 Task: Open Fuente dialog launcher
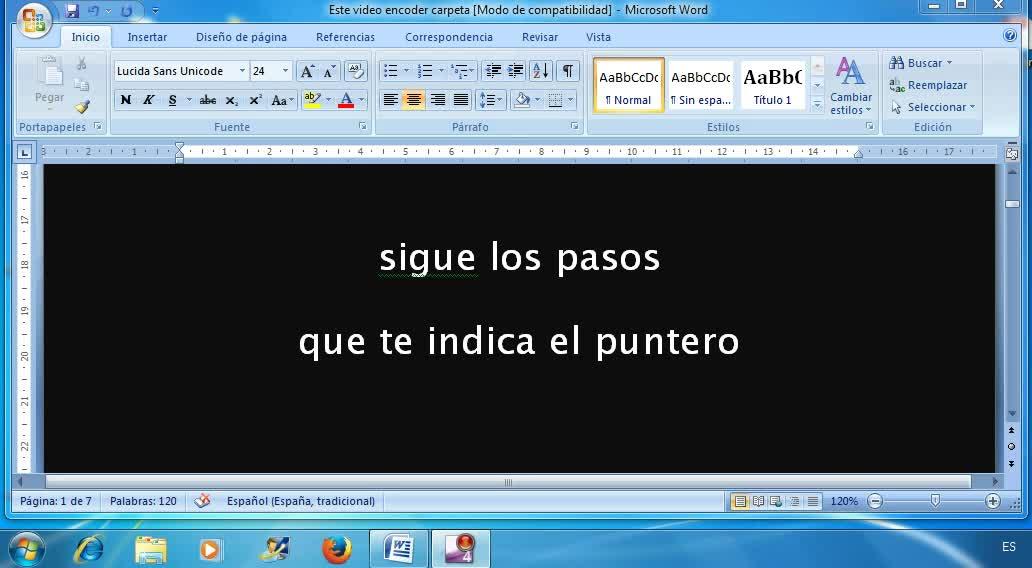(x=363, y=126)
